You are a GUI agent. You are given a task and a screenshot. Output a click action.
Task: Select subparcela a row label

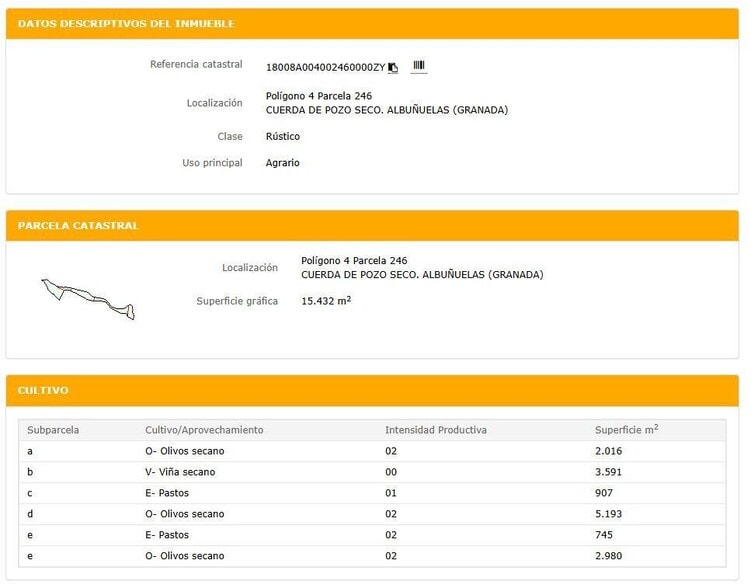30,451
